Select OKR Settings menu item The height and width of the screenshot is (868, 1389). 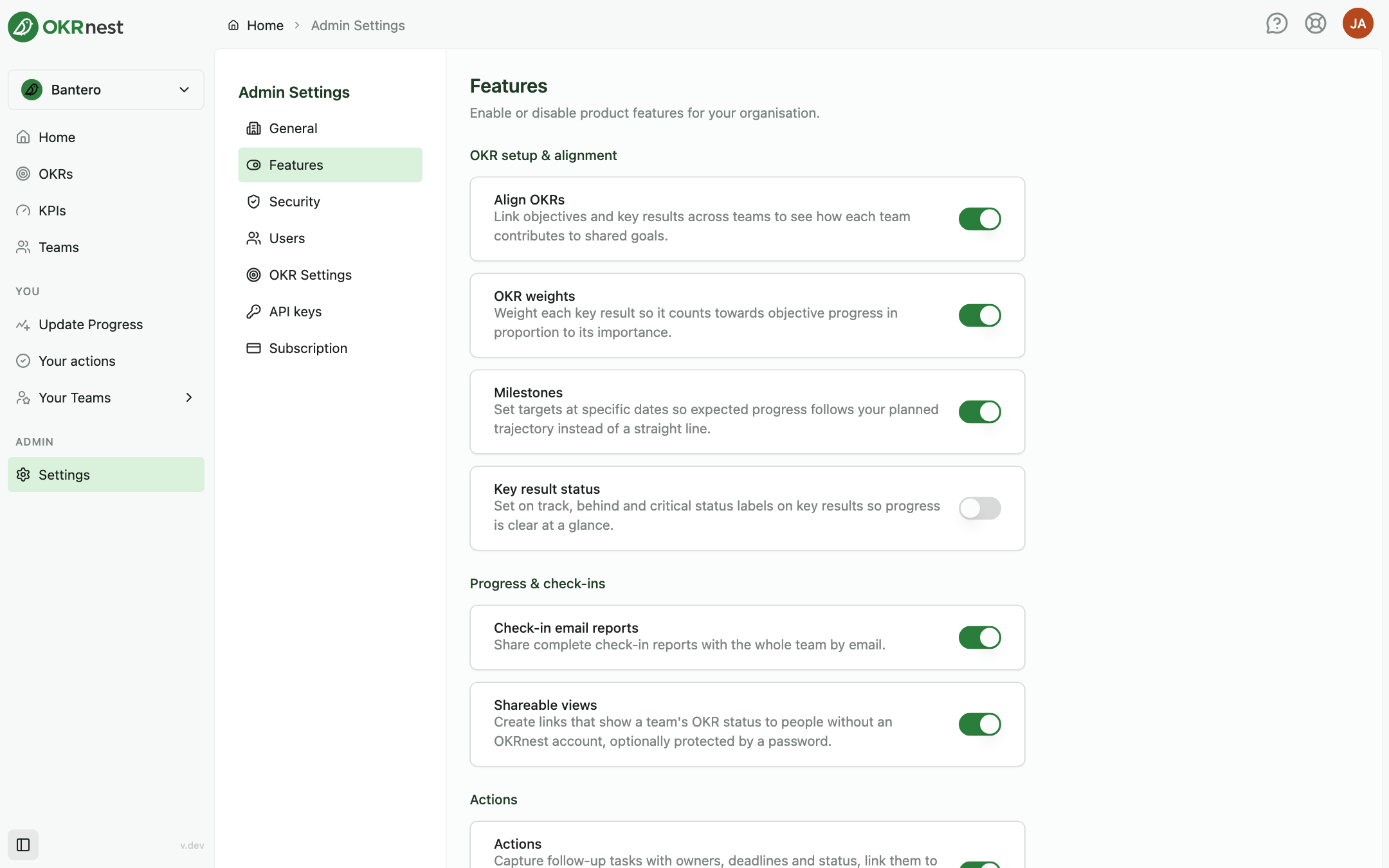point(330,275)
